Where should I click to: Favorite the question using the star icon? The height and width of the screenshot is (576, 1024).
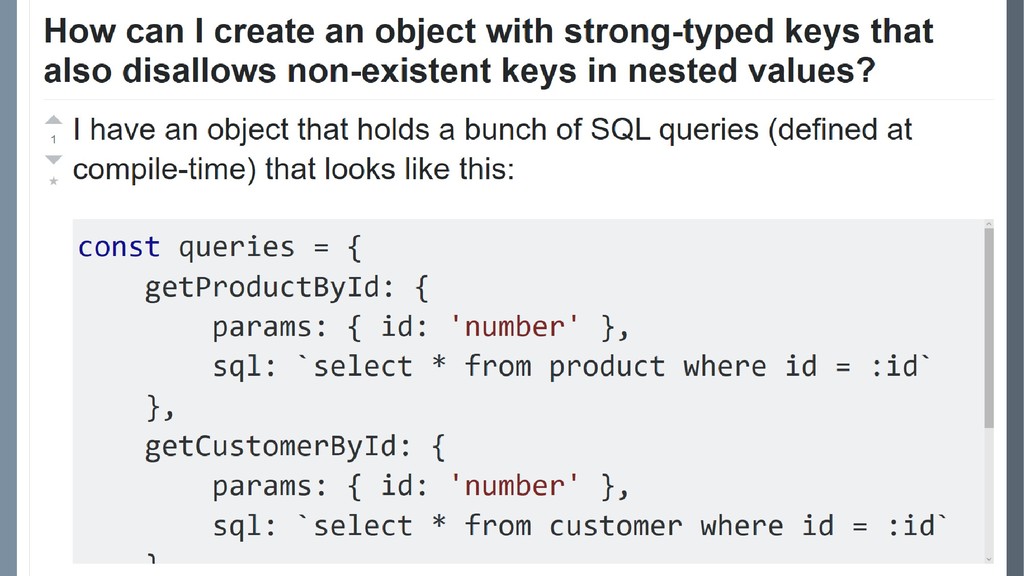pos(54,181)
